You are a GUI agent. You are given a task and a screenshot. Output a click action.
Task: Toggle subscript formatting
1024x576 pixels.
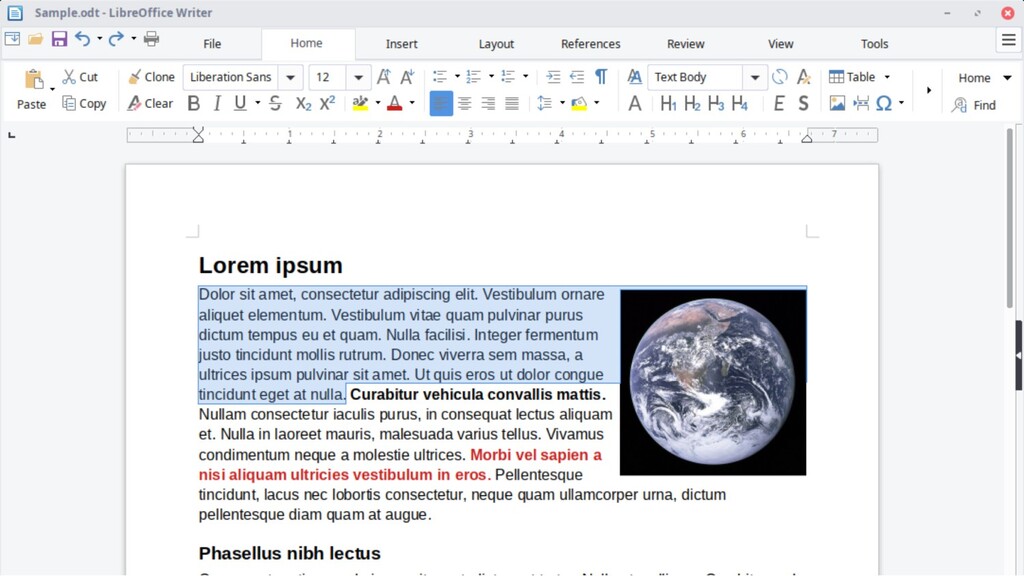point(303,103)
